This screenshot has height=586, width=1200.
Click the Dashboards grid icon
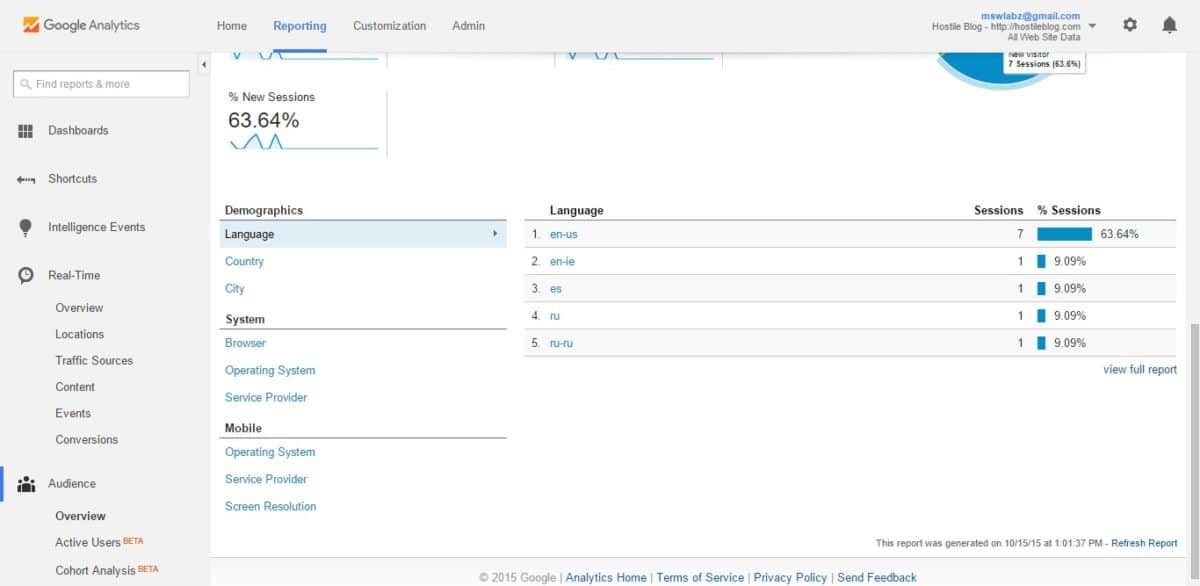tap(26, 131)
